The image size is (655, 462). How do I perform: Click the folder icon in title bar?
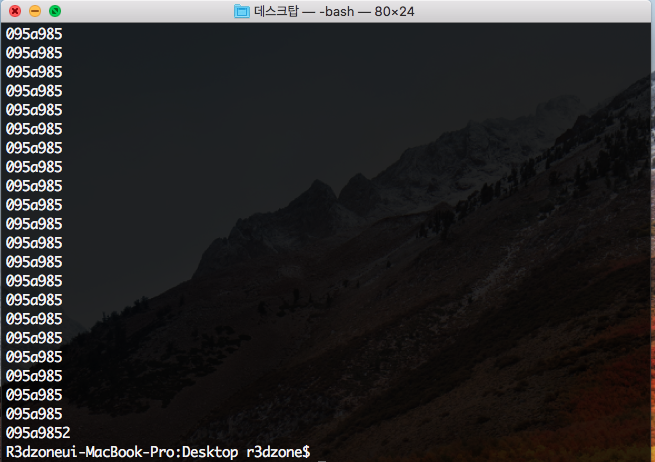point(242,11)
